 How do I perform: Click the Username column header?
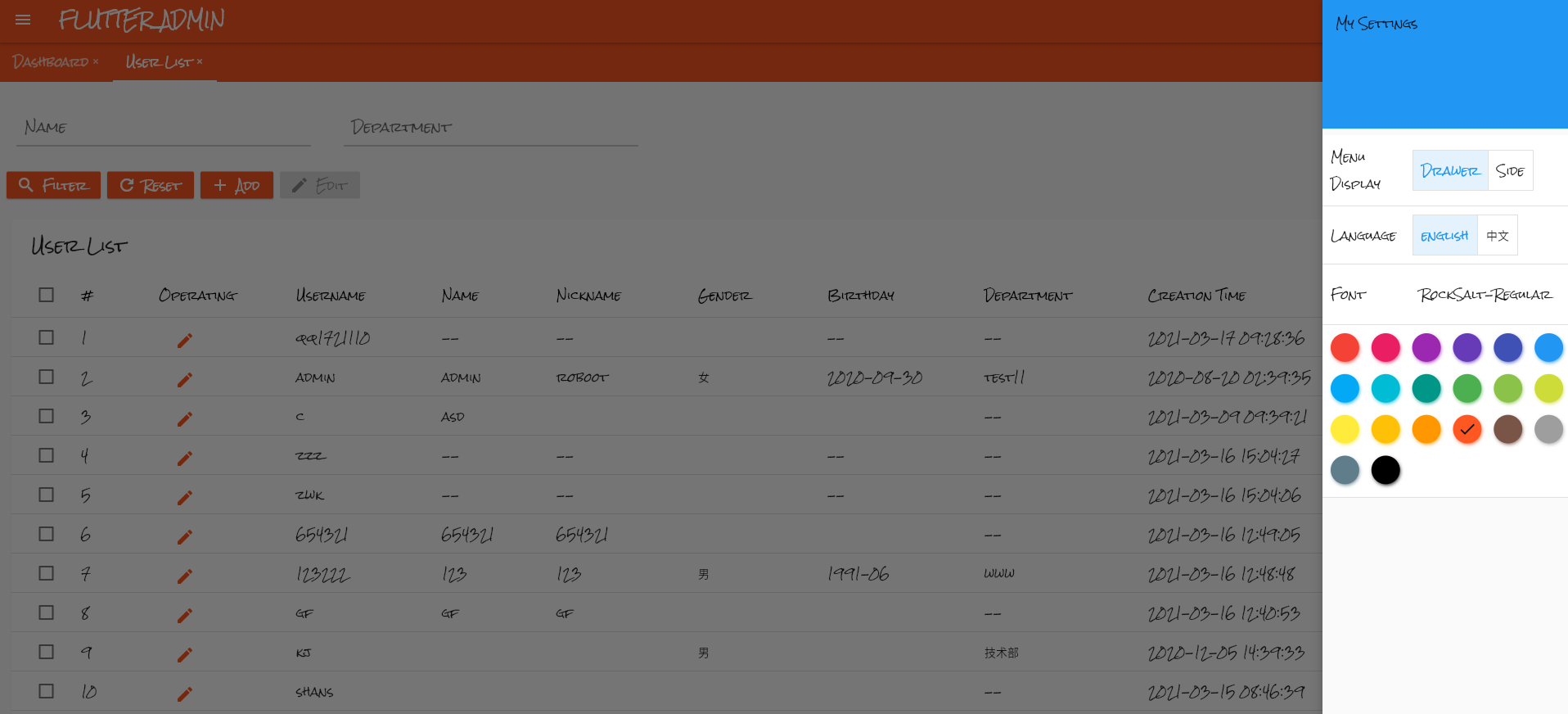point(331,296)
